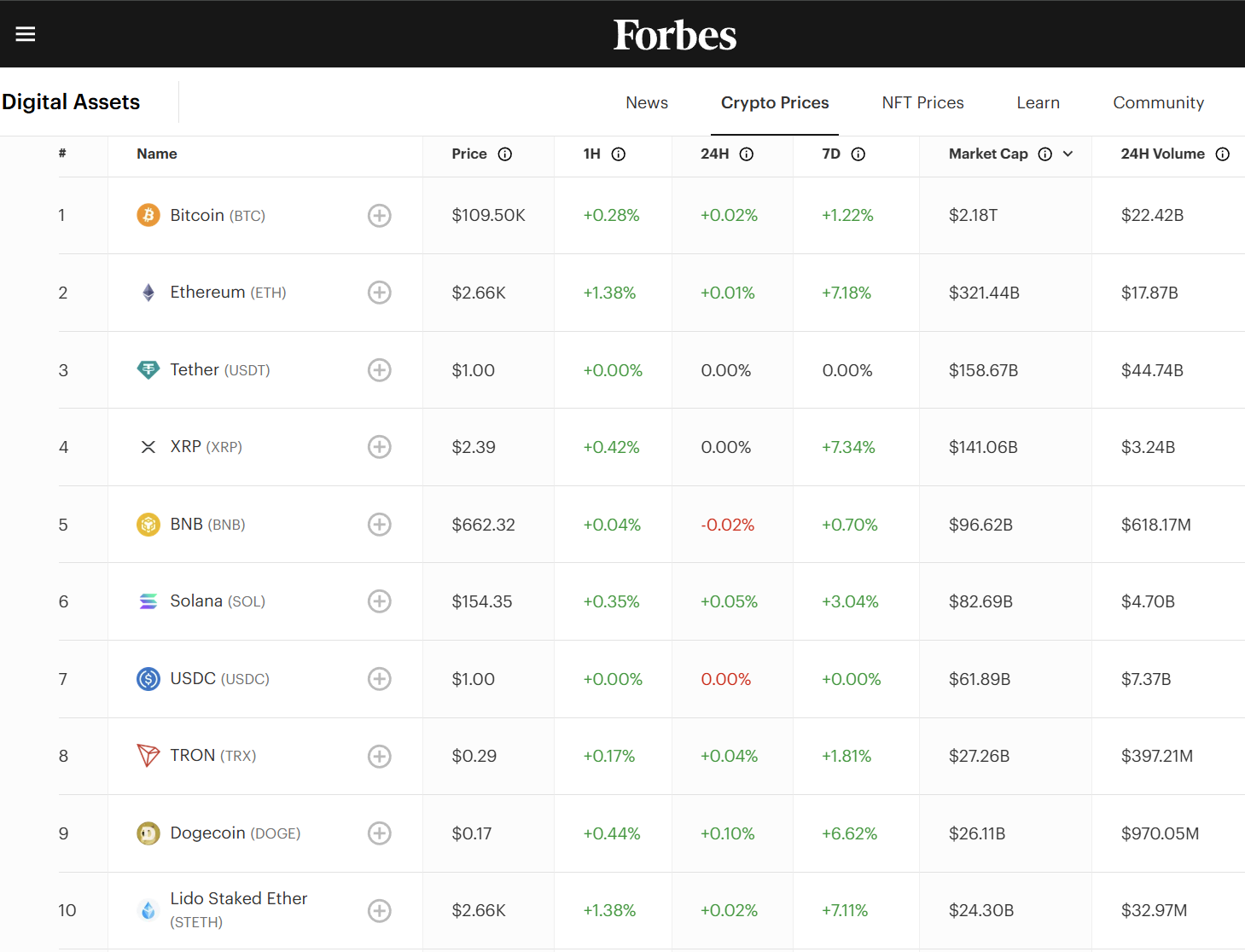
Task: Add XRP to watchlist with plus button
Action: pos(379,446)
